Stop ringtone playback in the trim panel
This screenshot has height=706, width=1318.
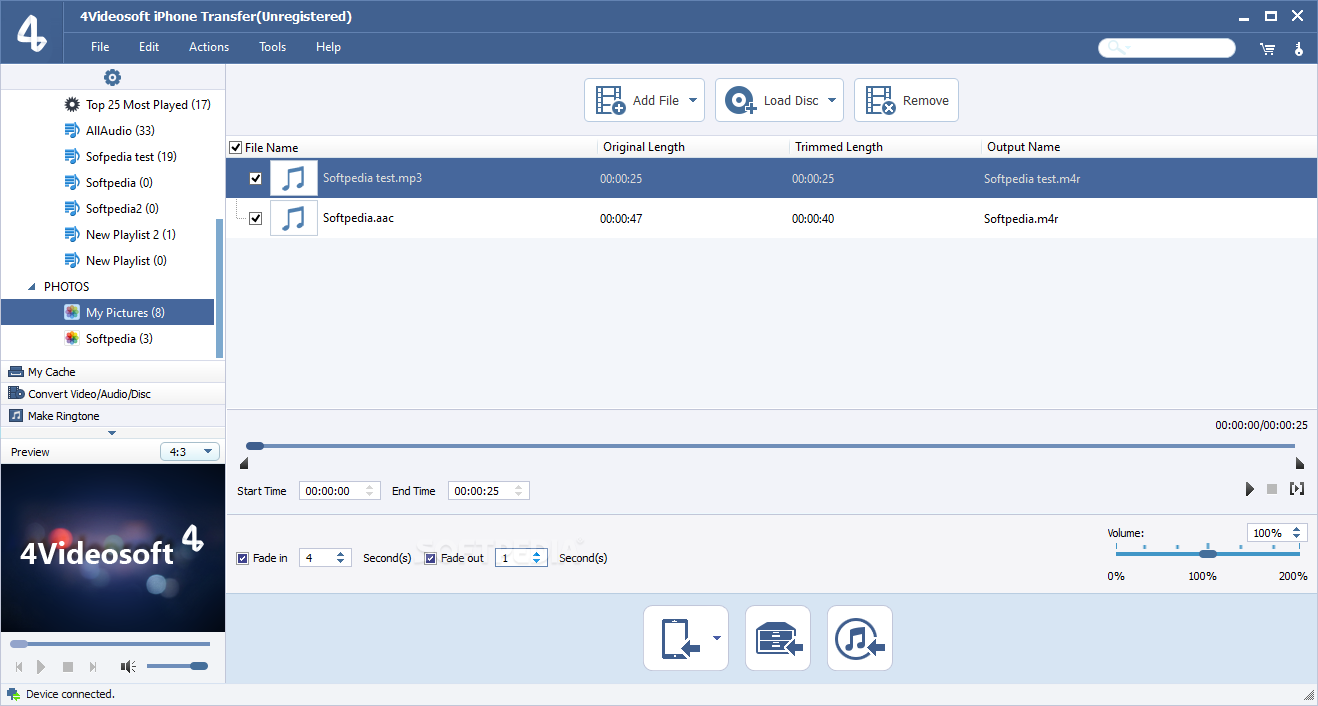1272,489
